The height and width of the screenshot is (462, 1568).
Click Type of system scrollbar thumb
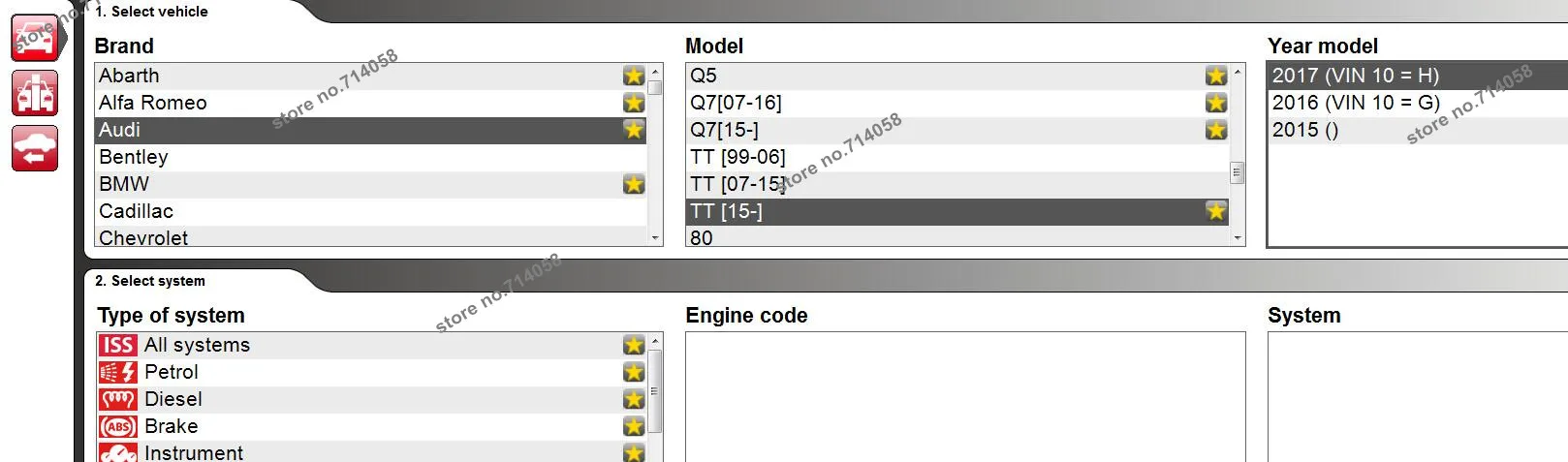655,391
